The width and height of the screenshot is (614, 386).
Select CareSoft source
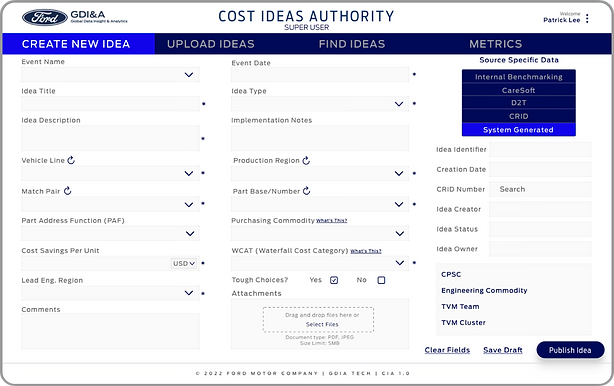point(519,90)
